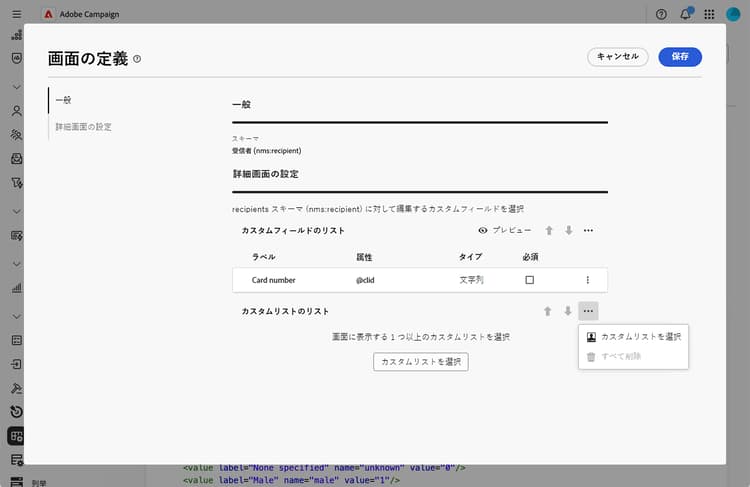This screenshot has height=487, width=750.
Task: Click the Adobe Campaign logo
Action: [x=48, y=14]
